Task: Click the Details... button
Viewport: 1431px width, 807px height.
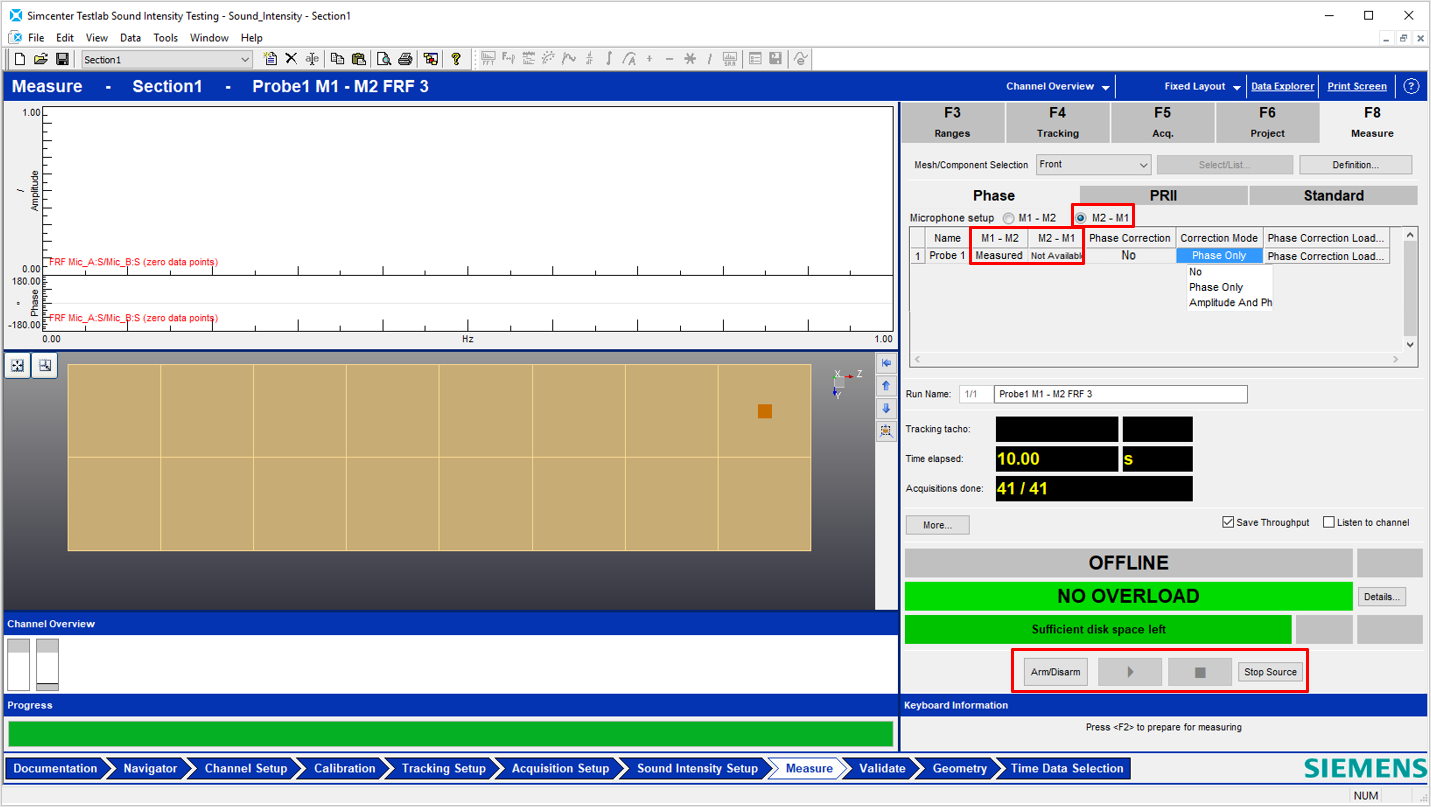Action: pos(1381,597)
